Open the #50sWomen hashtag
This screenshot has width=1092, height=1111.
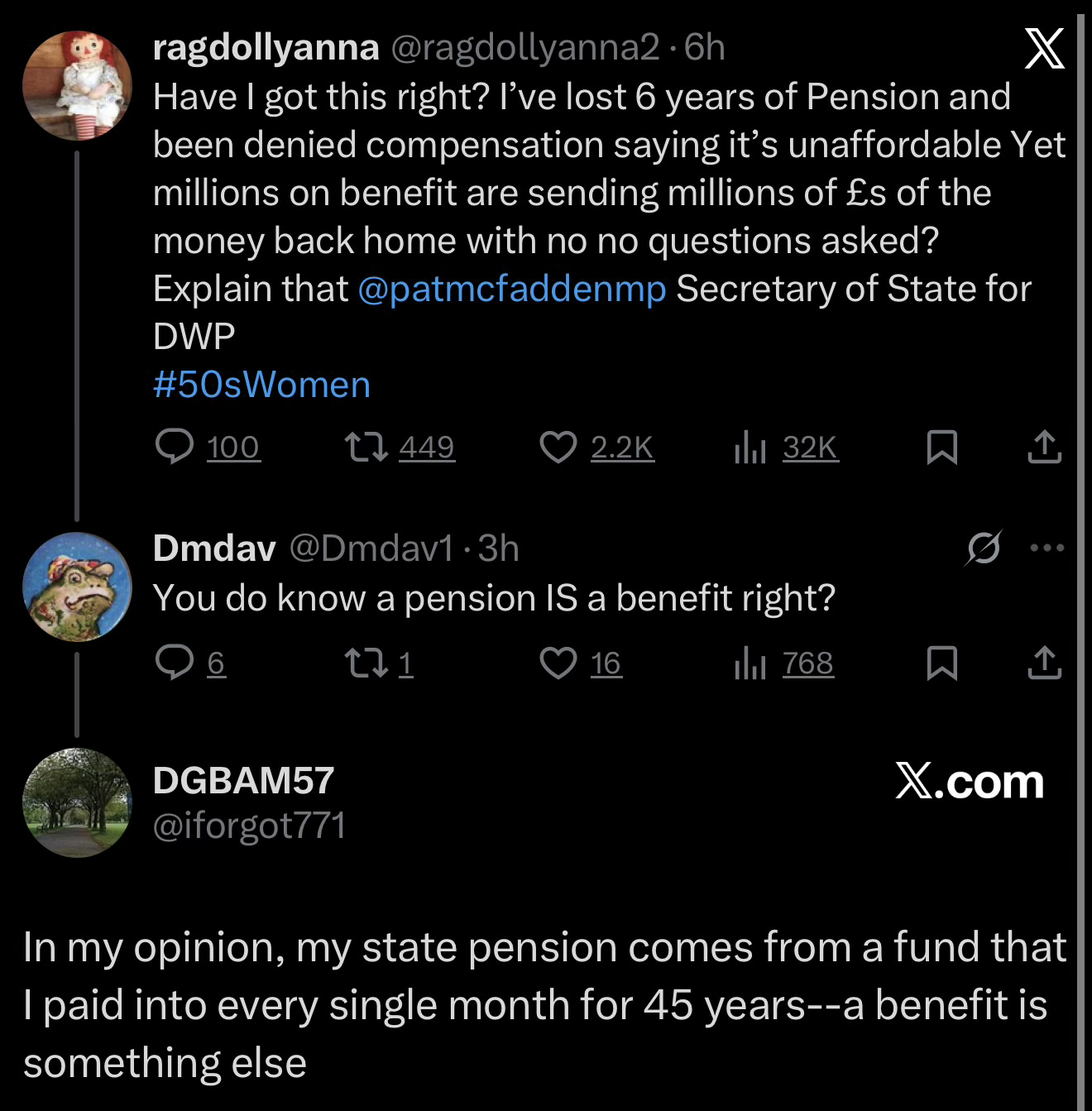(x=261, y=385)
